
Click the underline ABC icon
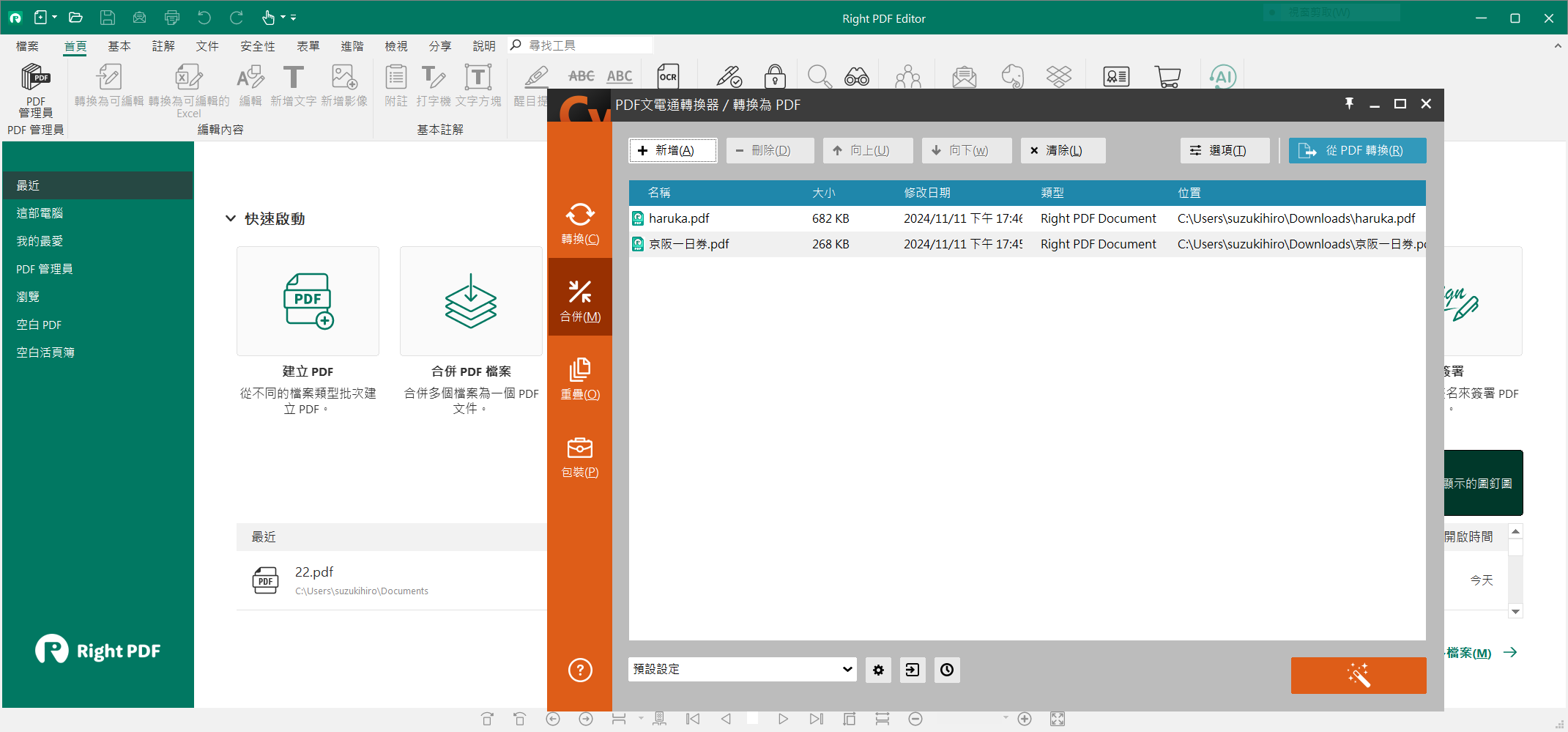coord(620,76)
